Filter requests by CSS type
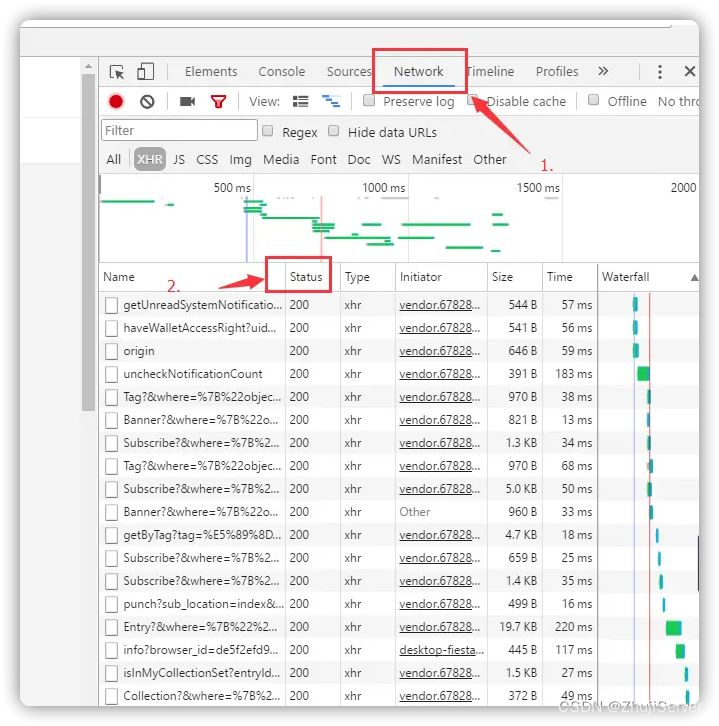This screenshot has width=719, height=726. [207, 160]
